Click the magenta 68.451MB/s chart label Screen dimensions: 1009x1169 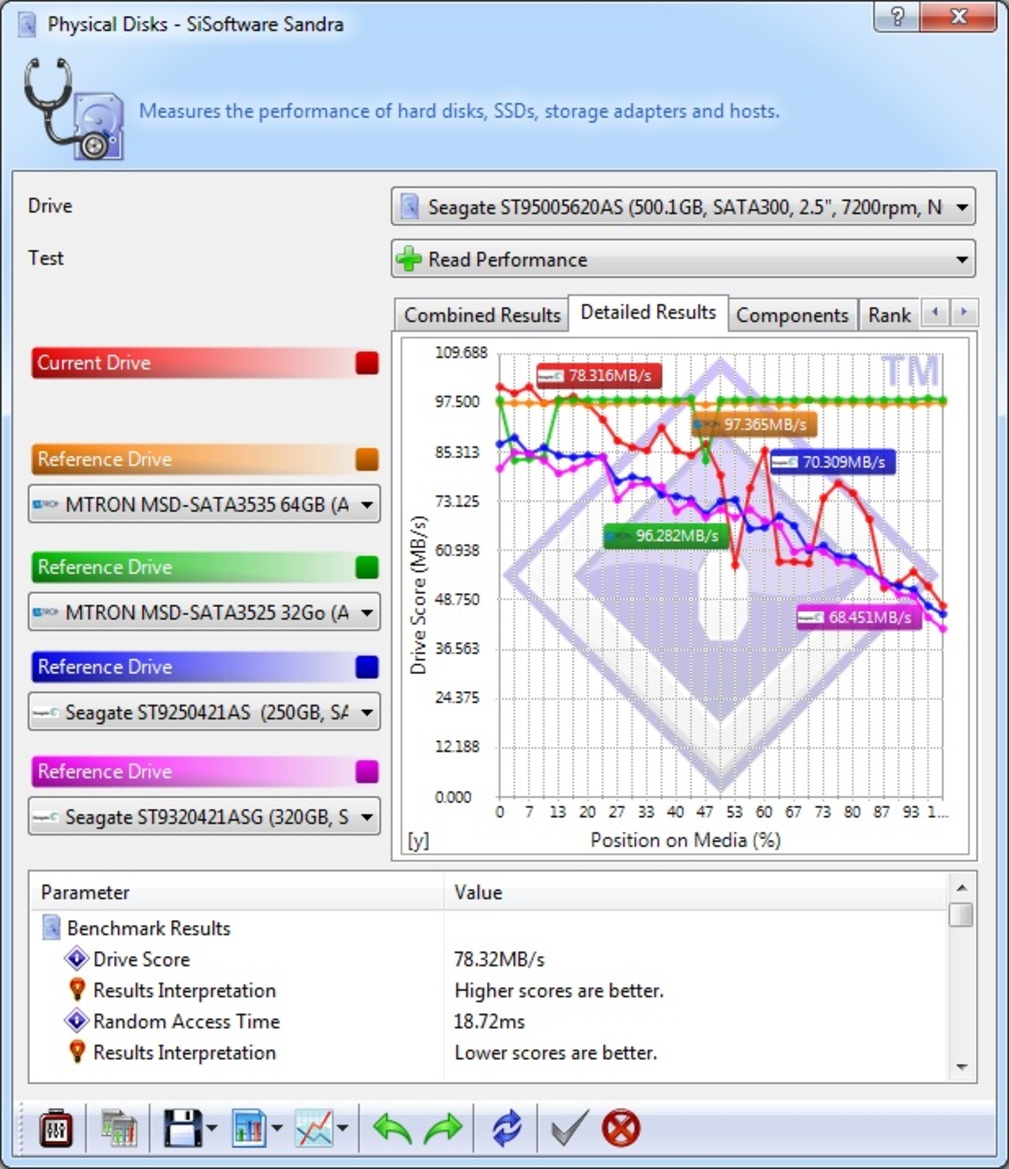tap(859, 617)
